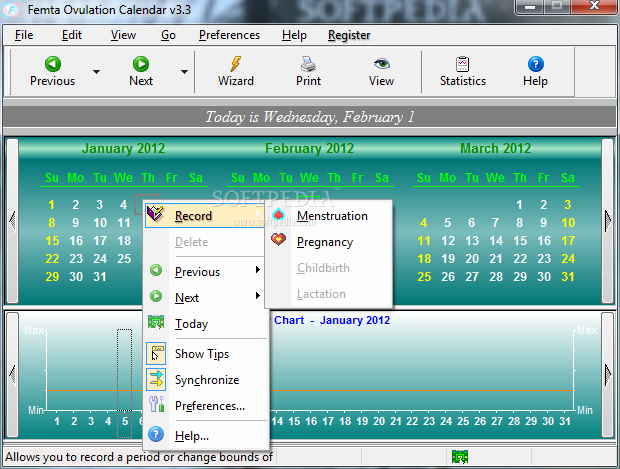Expand the Next submenu in context menu
This screenshot has height=469, width=620.
pyautogui.click(x=258, y=295)
